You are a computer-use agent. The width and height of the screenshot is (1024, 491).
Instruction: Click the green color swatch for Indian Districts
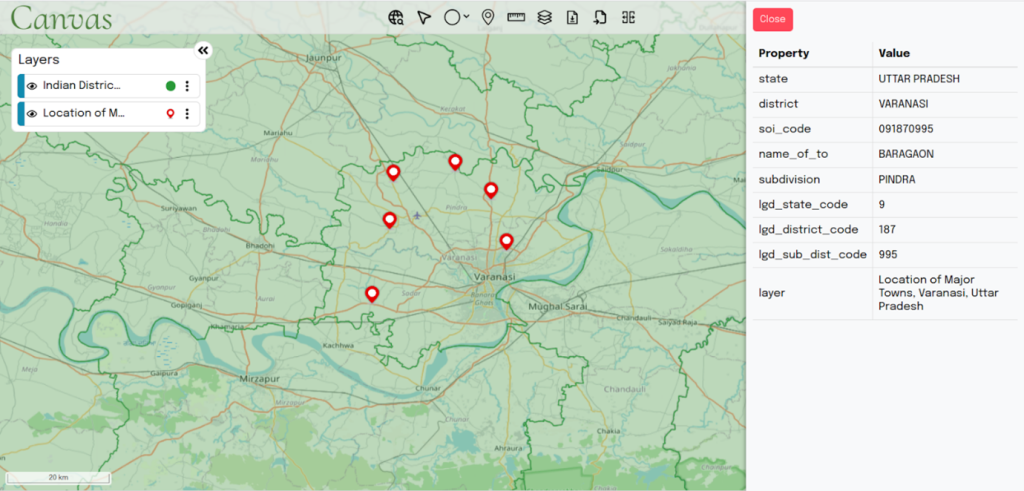171,86
